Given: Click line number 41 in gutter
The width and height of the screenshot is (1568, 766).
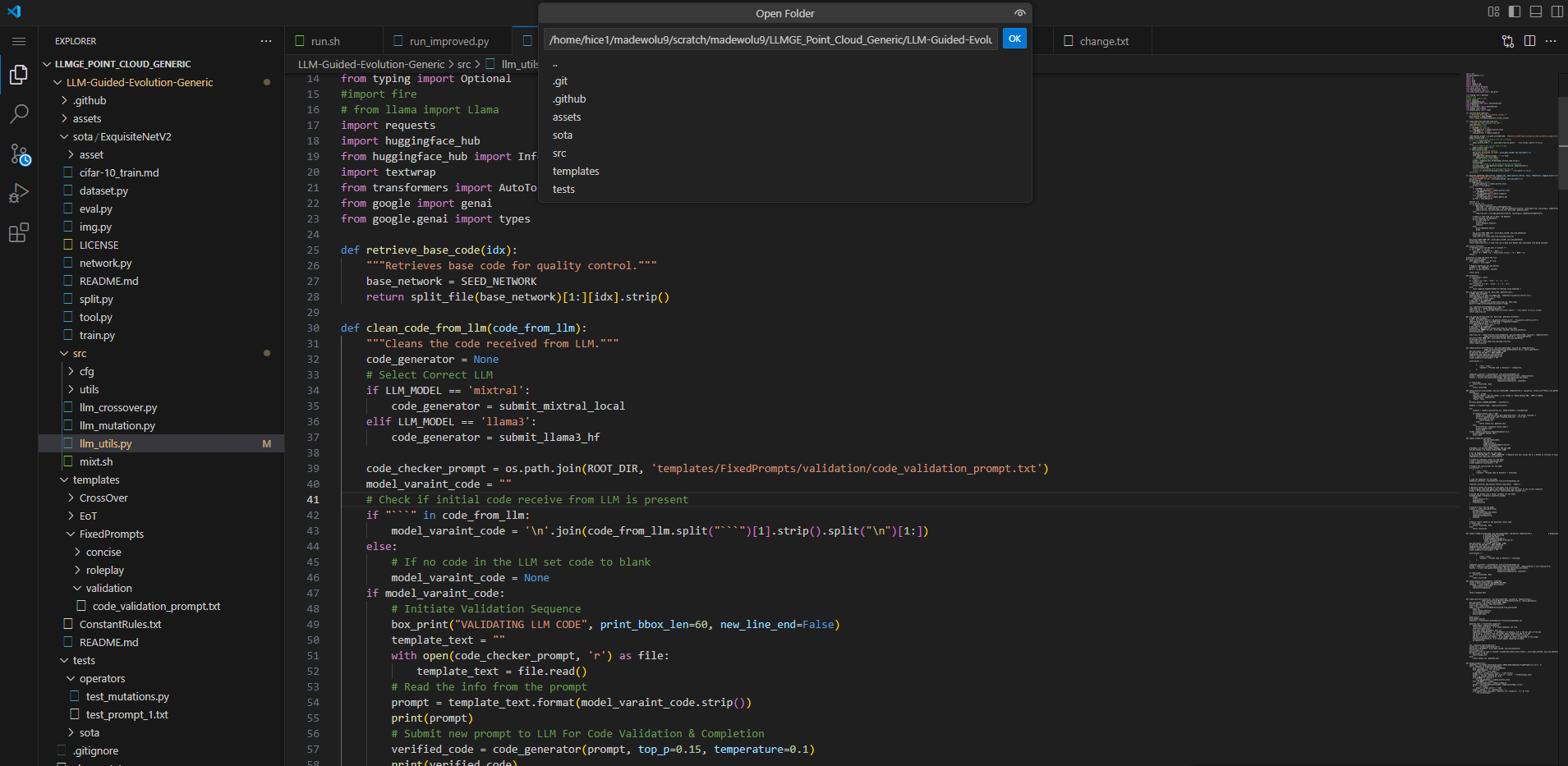Looking at the screenshot, I should (313, 499).
